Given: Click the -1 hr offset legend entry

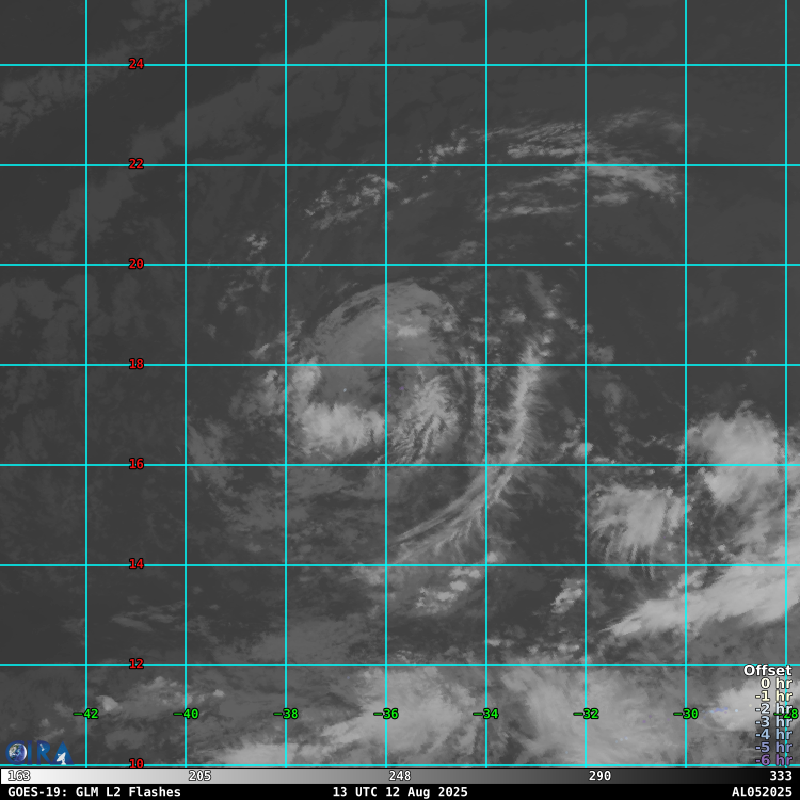Looking at the screenshot, I should (773, 696).
